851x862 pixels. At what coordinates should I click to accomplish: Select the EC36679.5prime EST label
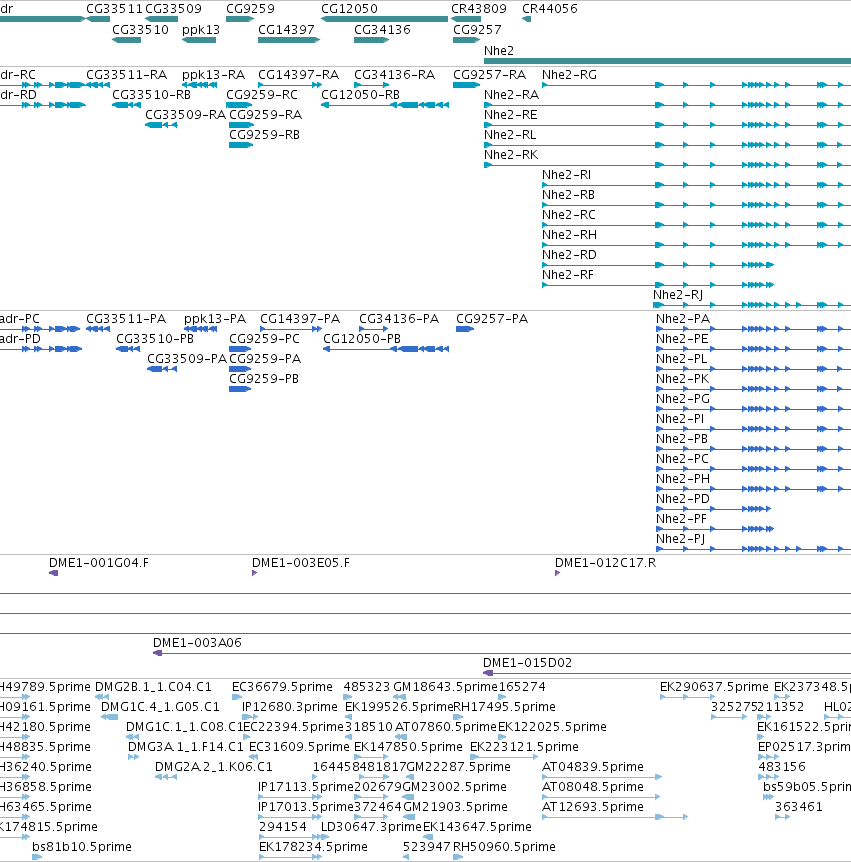(283, 687)
